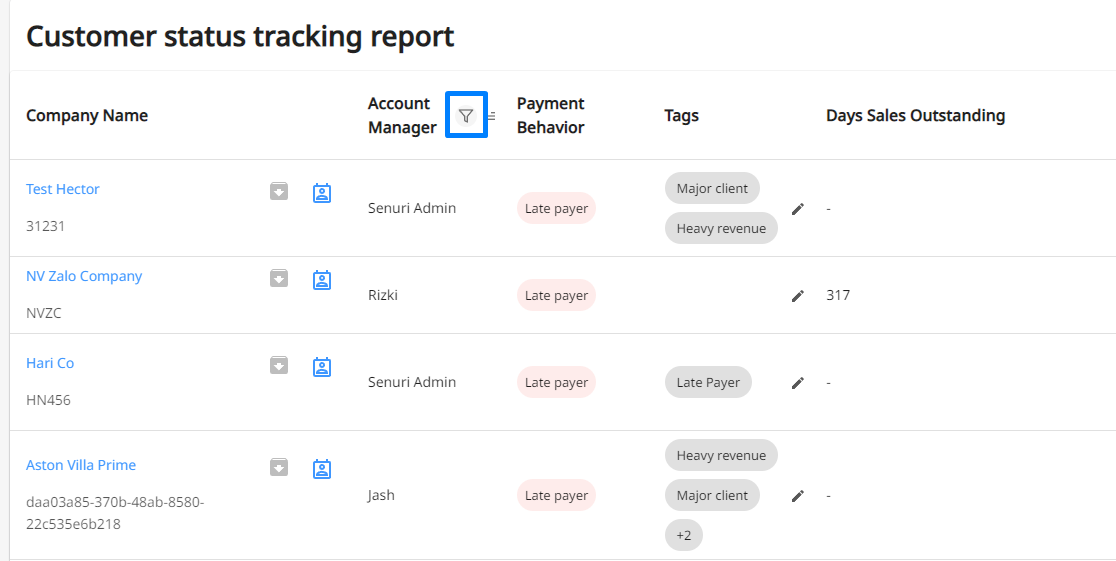Open the Aston Villa Prime link

click(x=81, y=465)
